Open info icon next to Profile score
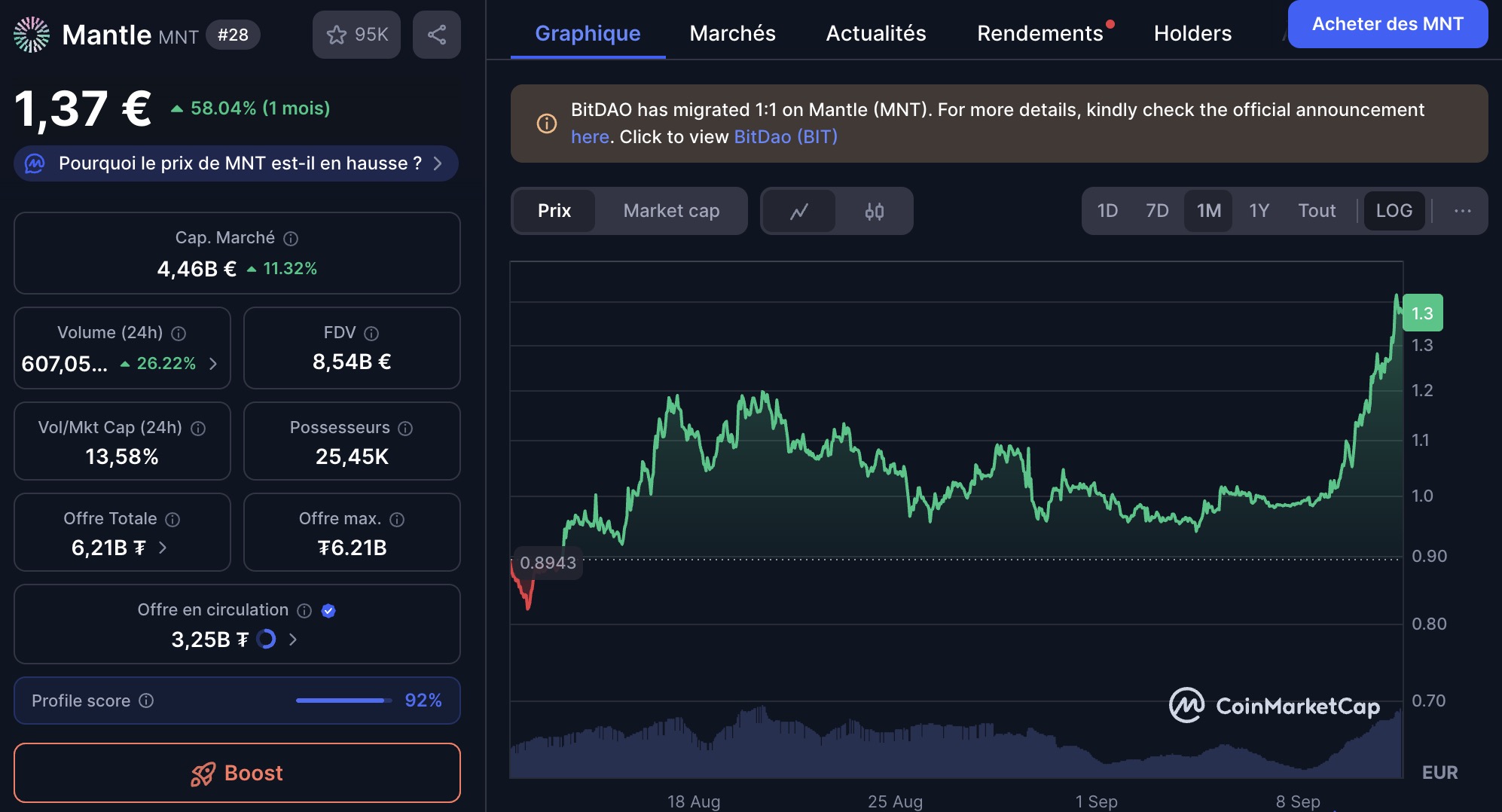 (x=147, y=701)
